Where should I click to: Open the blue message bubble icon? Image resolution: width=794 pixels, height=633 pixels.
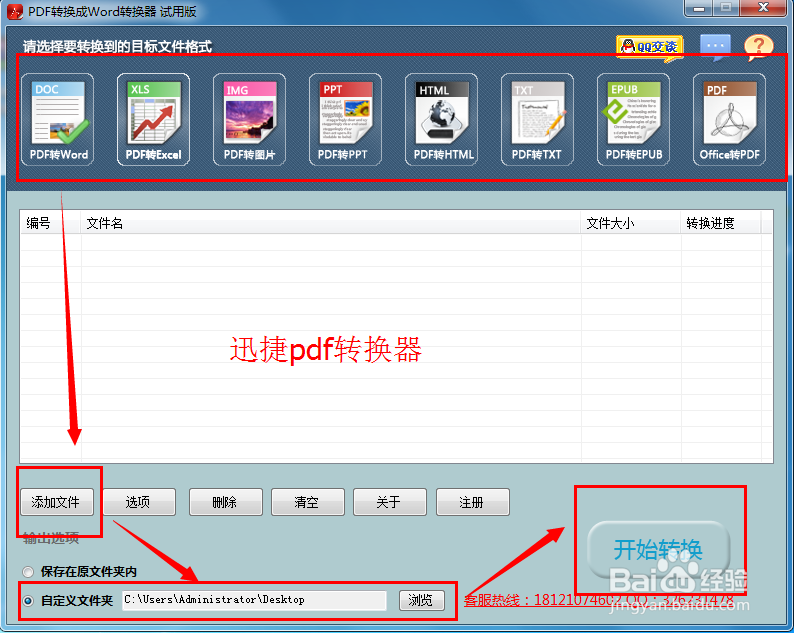(x=715, y=47)
